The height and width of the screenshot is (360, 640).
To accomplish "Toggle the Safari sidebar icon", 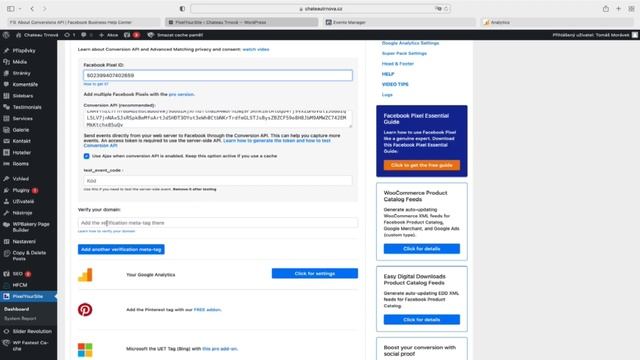I will point(11,9).
